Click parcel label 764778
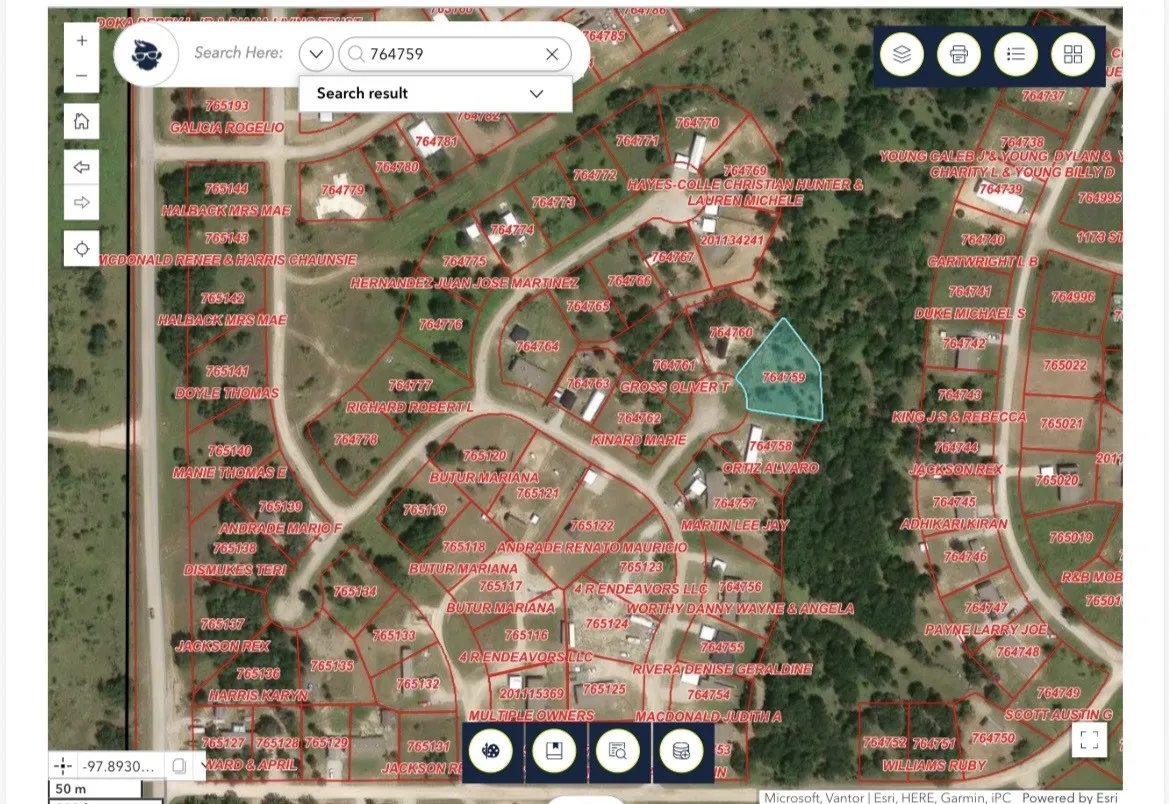The height and width of the screenshot is (804, 1169). click(x=356, y=439)
